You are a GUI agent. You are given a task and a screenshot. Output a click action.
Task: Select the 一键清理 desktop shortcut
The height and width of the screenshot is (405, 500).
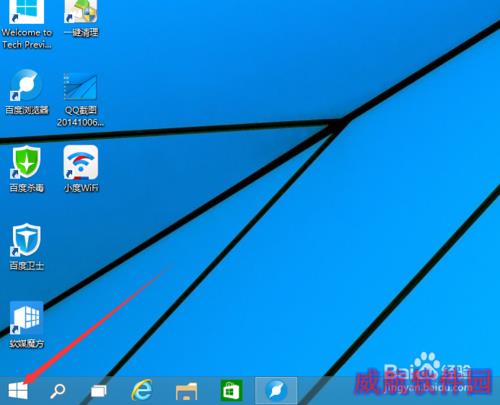81,18
